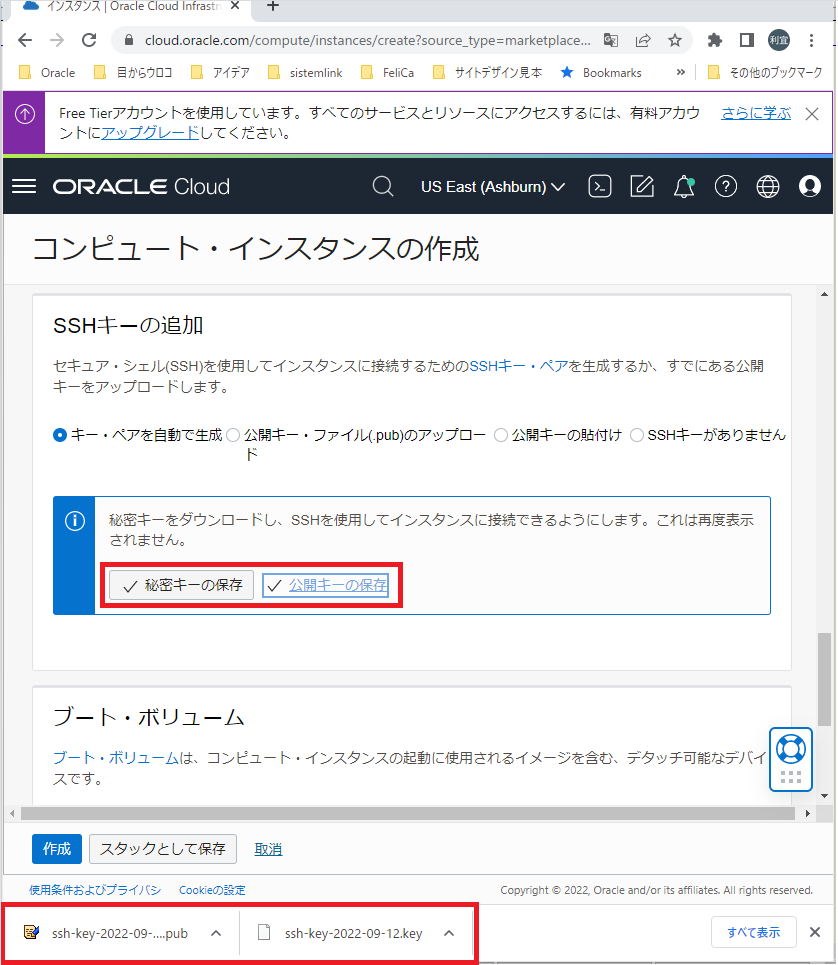Click the scroll-down arrow of the form panel
This screenshot has width=838, height=965.
pyautogui.click(x=824, y=796)
